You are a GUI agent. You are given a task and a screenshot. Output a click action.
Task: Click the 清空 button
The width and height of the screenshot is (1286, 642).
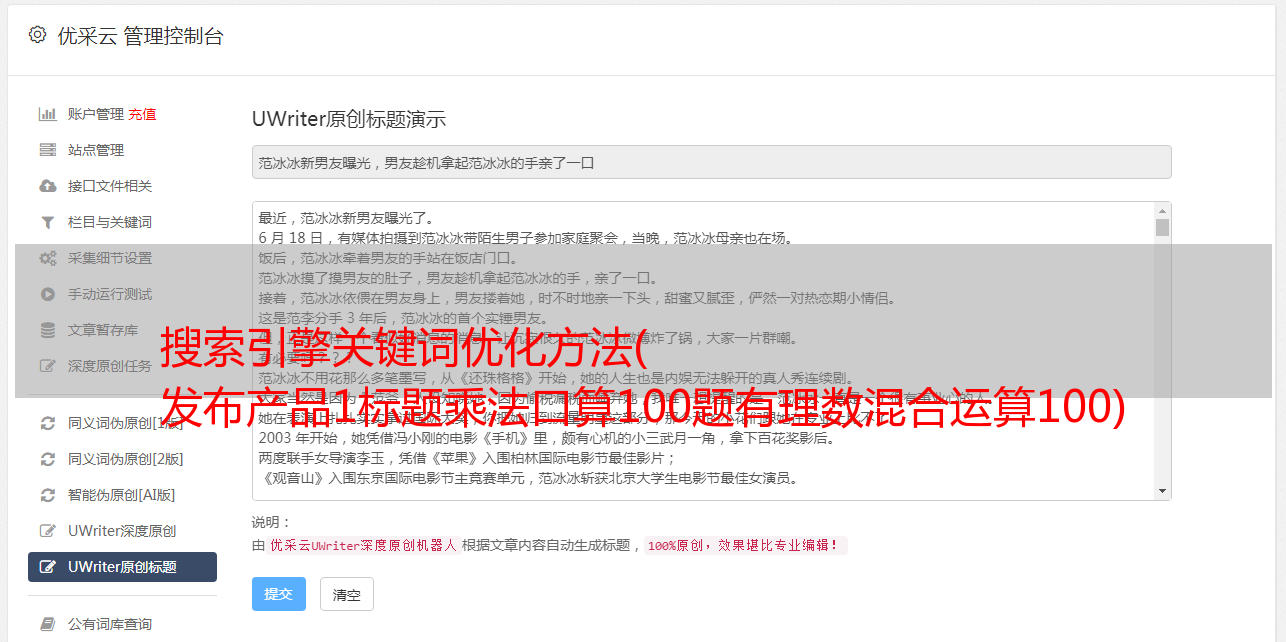tap(346, 594)
